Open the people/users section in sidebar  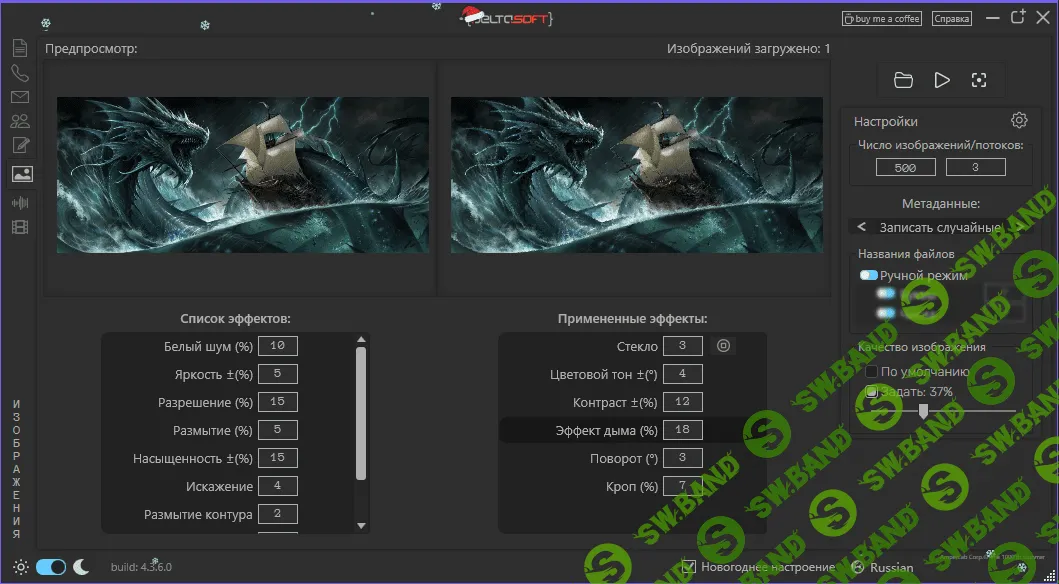(20, 122)
